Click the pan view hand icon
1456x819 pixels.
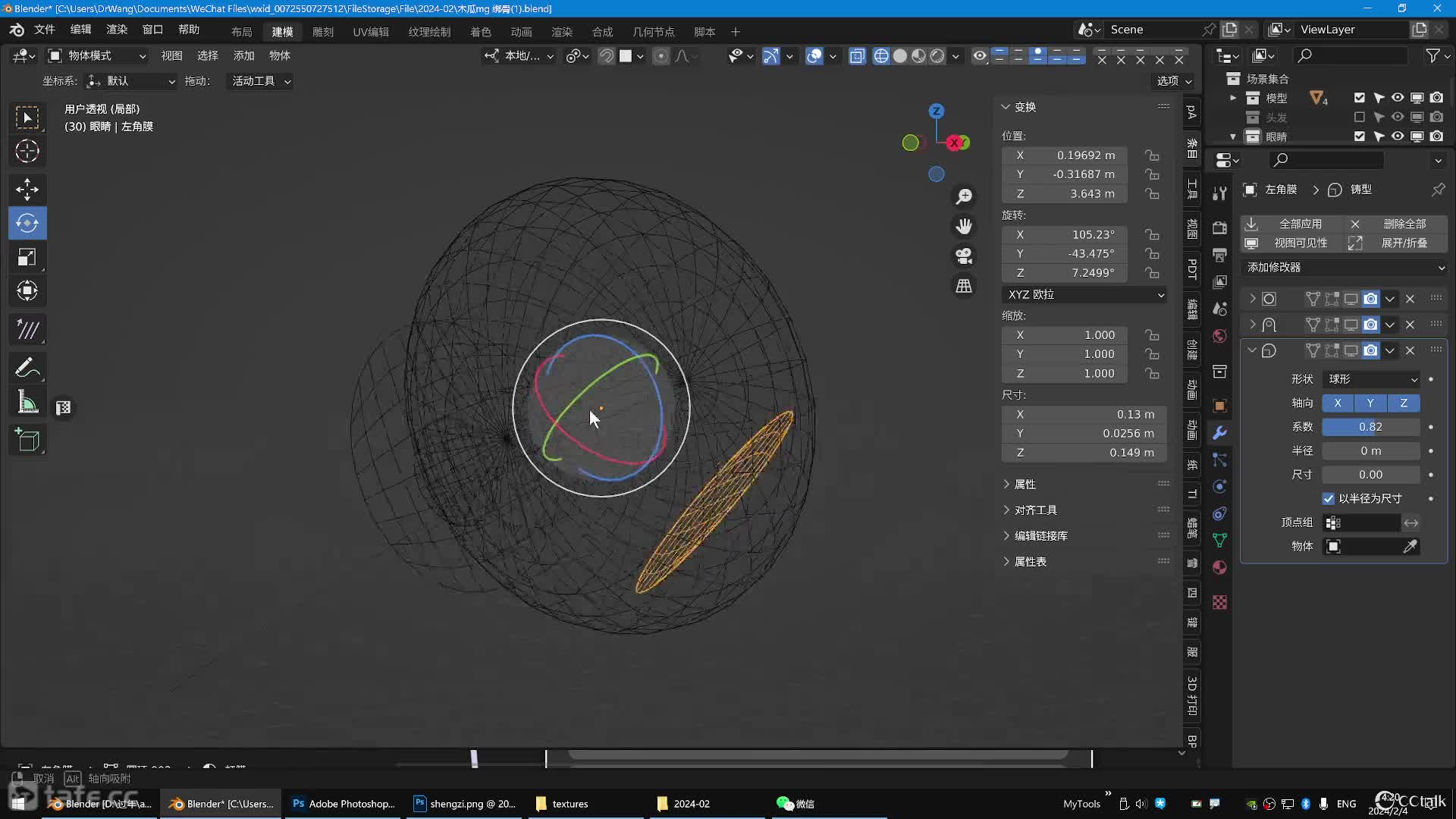point(964,226)
